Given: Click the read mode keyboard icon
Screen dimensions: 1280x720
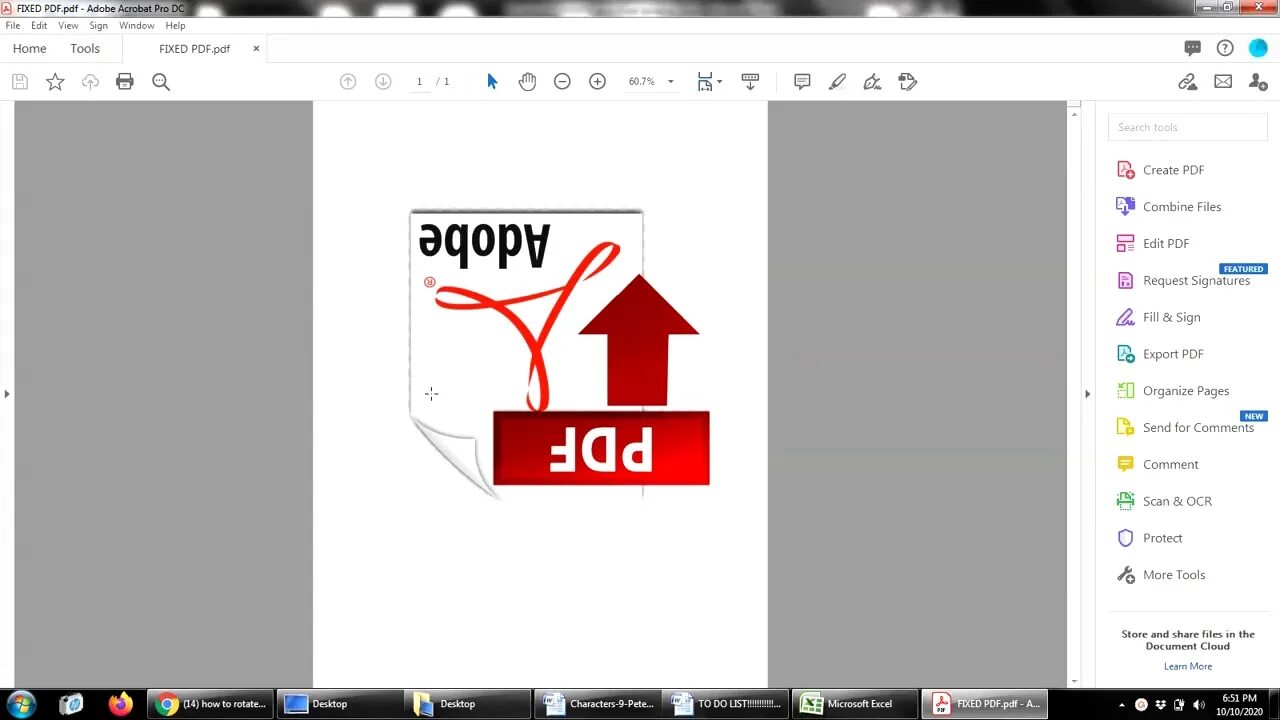Looking at the screenshot, I should (750, 82).
